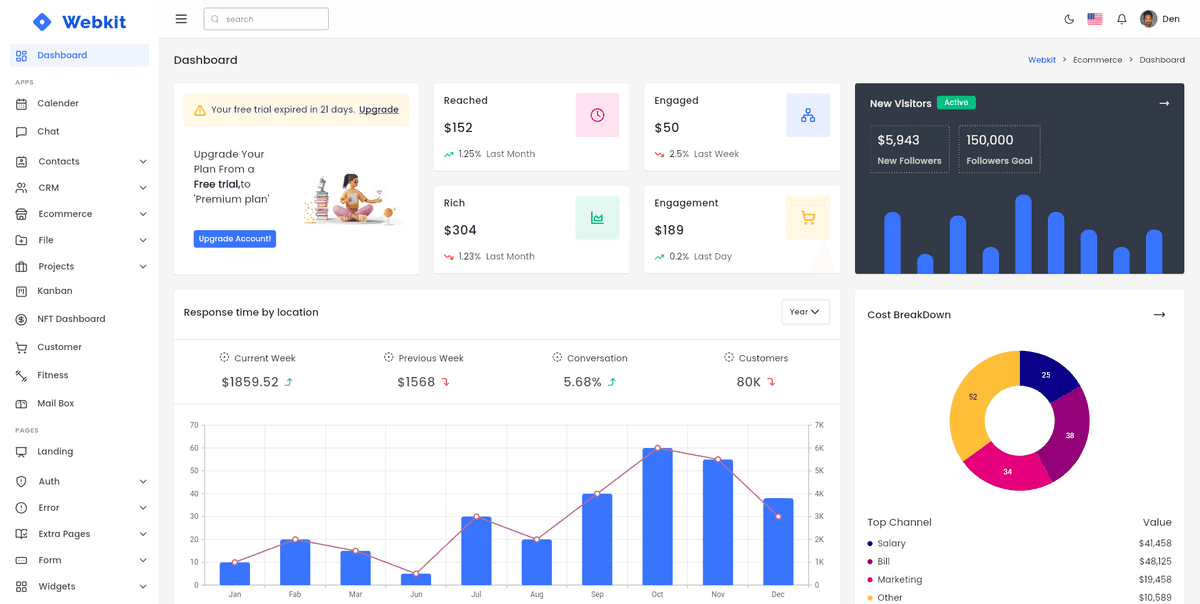Click the pink 34 donut segment
This screenshot has height=604, width=1200.
click(1009, 469)
